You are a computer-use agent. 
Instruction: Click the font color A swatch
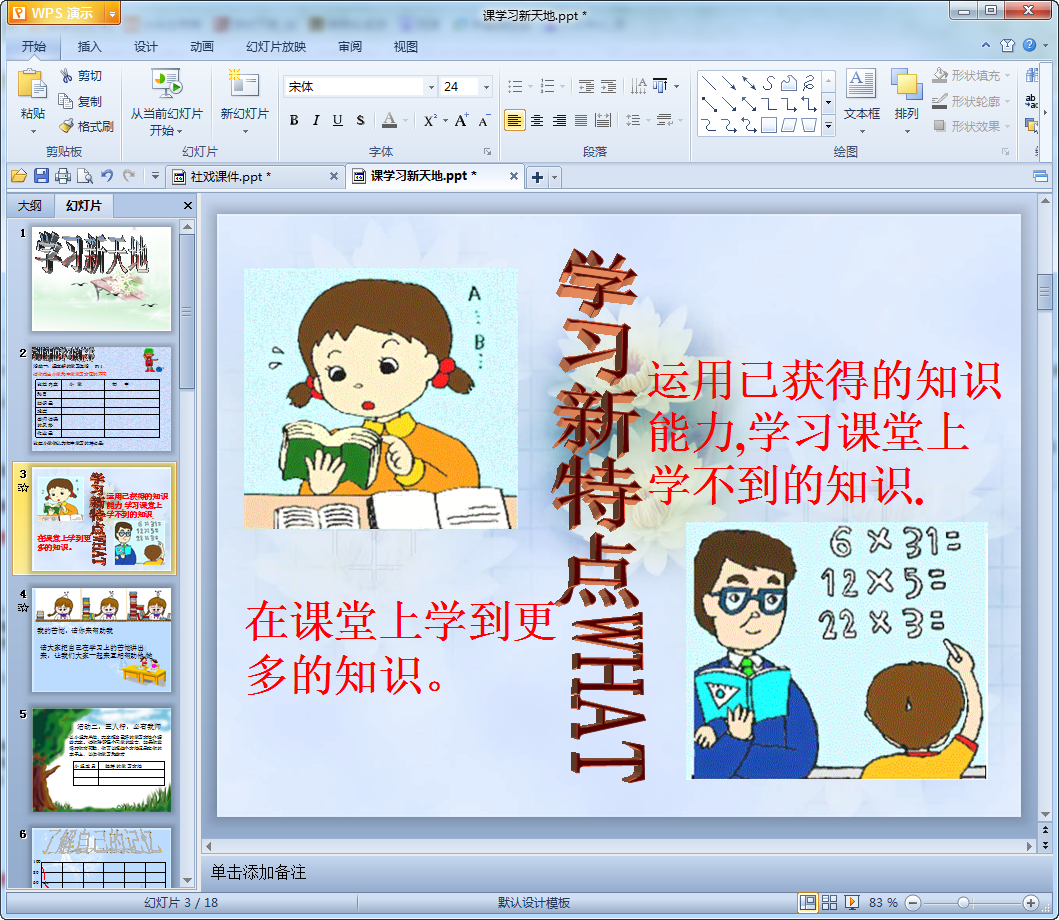[x=389, y=120]
